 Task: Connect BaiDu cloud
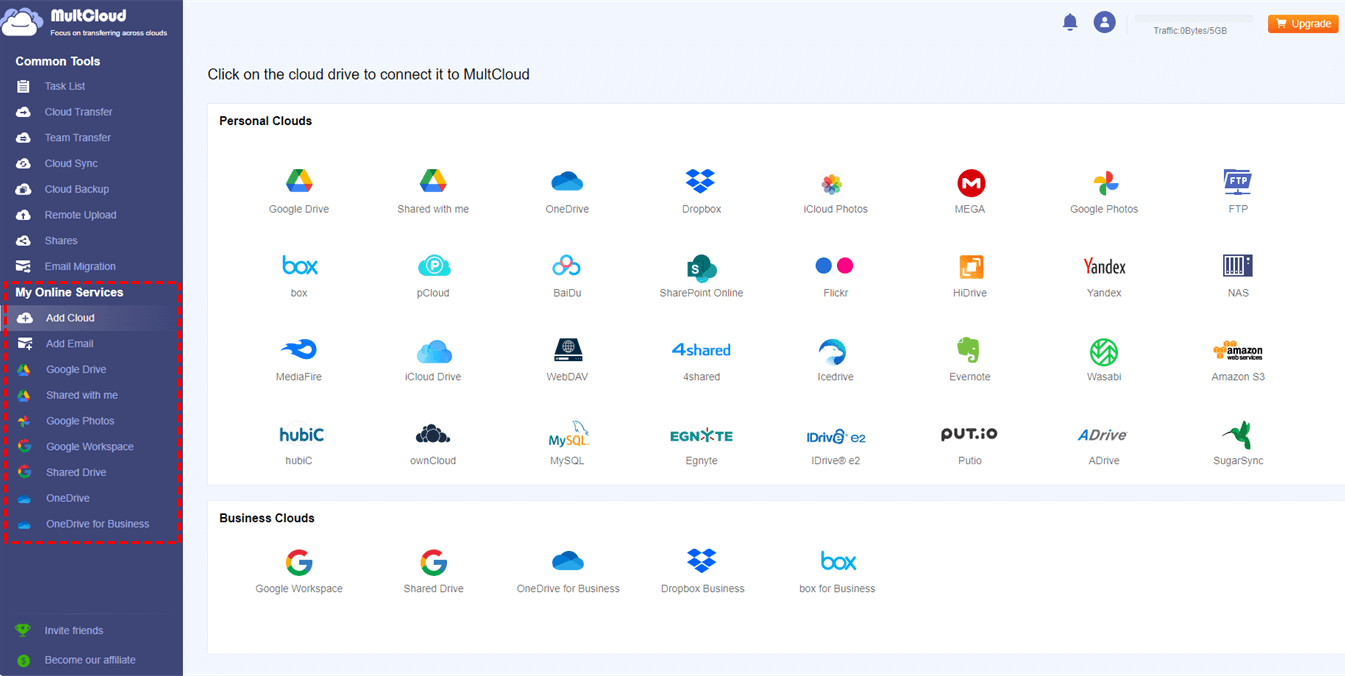[567, 276]
